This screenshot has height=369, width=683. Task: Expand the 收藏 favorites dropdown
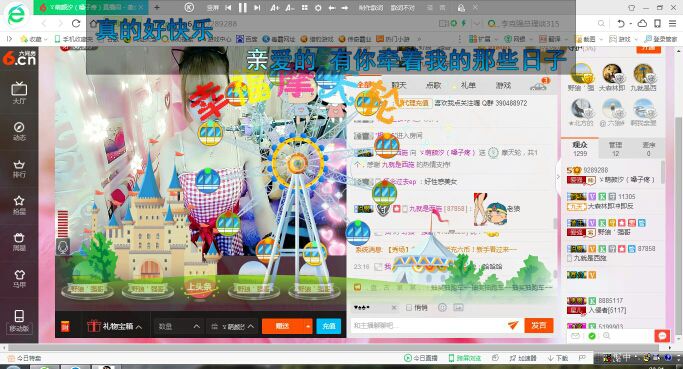(46, 39)
